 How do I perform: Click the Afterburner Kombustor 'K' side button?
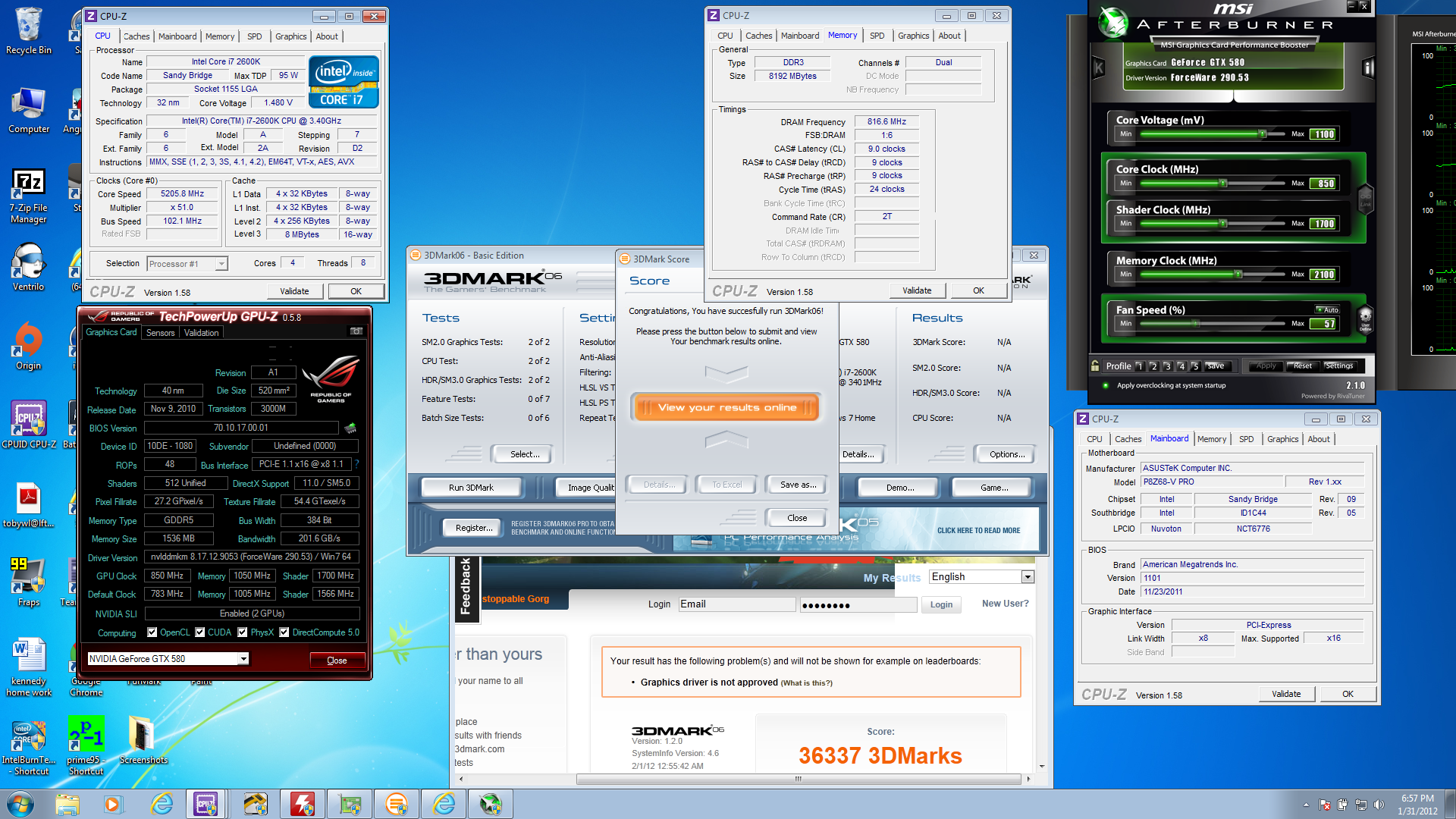click(x=1099, y=68)
